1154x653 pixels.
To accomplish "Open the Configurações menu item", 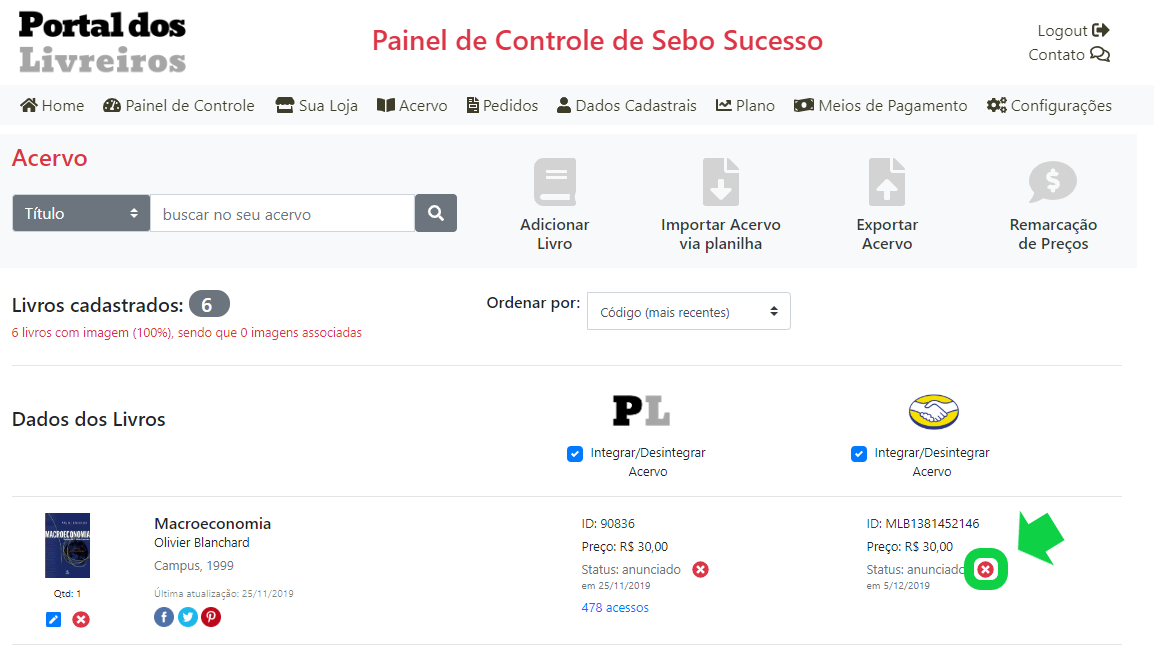I will click(x=1049, y=105).
